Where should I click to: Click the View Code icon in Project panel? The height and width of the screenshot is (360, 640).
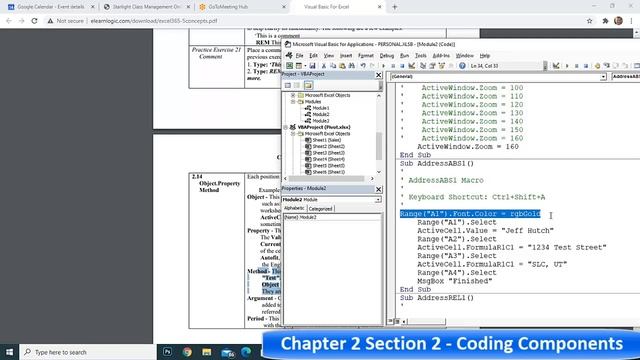pyautogui.click(x=288, y=85)
